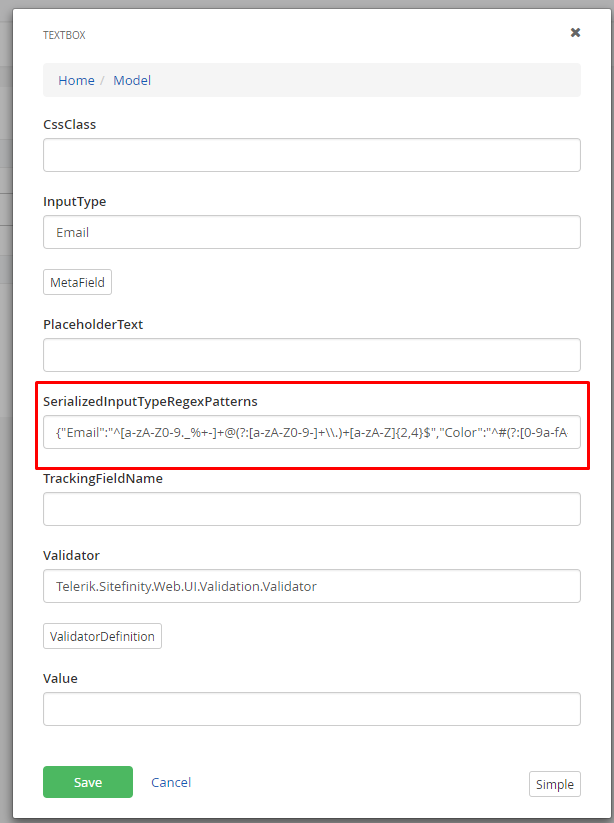This screenshot has width=614, height=823.
Task: Cancel editing the textbox properties
Action: 170,782
